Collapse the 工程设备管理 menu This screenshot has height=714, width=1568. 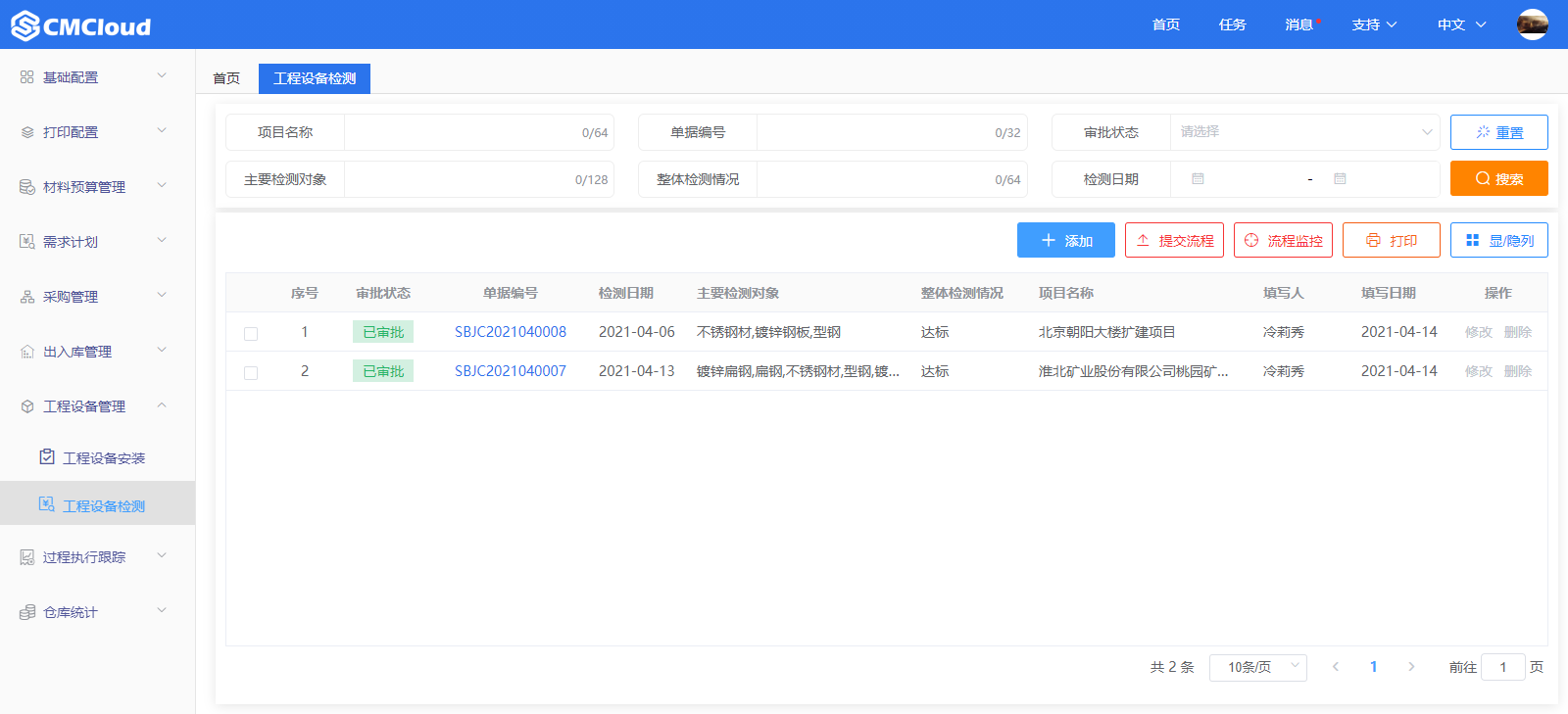point(162,405)
